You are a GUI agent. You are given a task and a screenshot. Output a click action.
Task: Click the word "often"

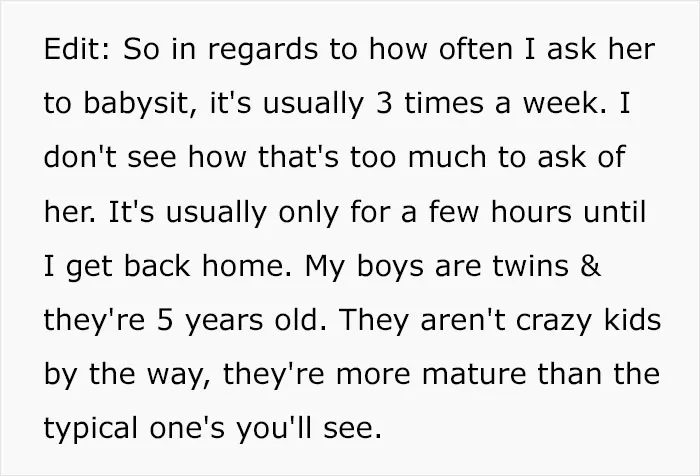pos(475,49)
